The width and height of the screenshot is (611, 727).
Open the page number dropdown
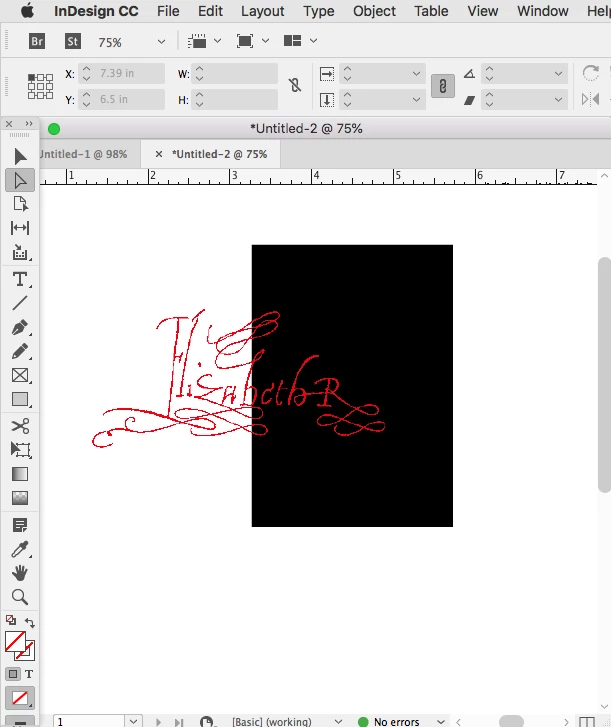click(133, 721)
